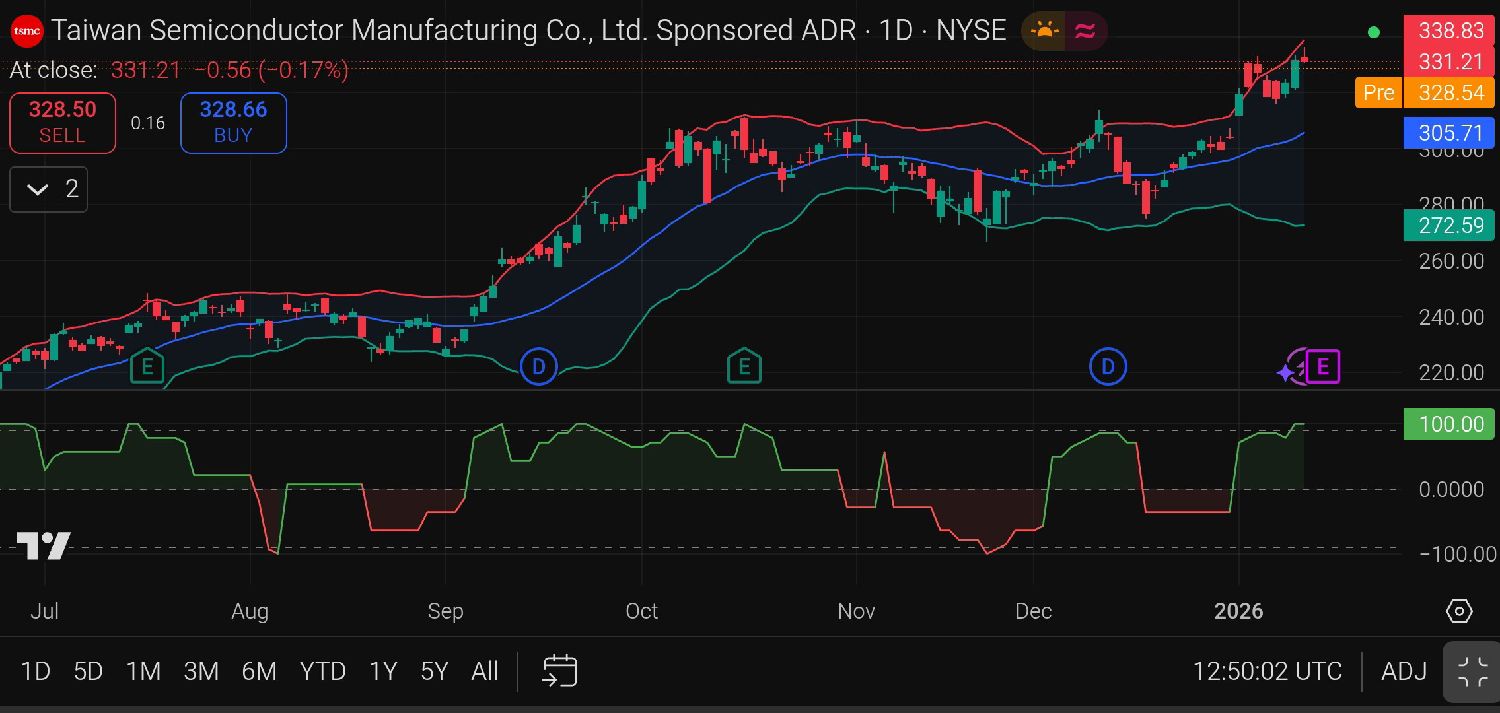Click the blue 305.71 price axis label
Screen dimensions: 1500x713
point(1449,133)
